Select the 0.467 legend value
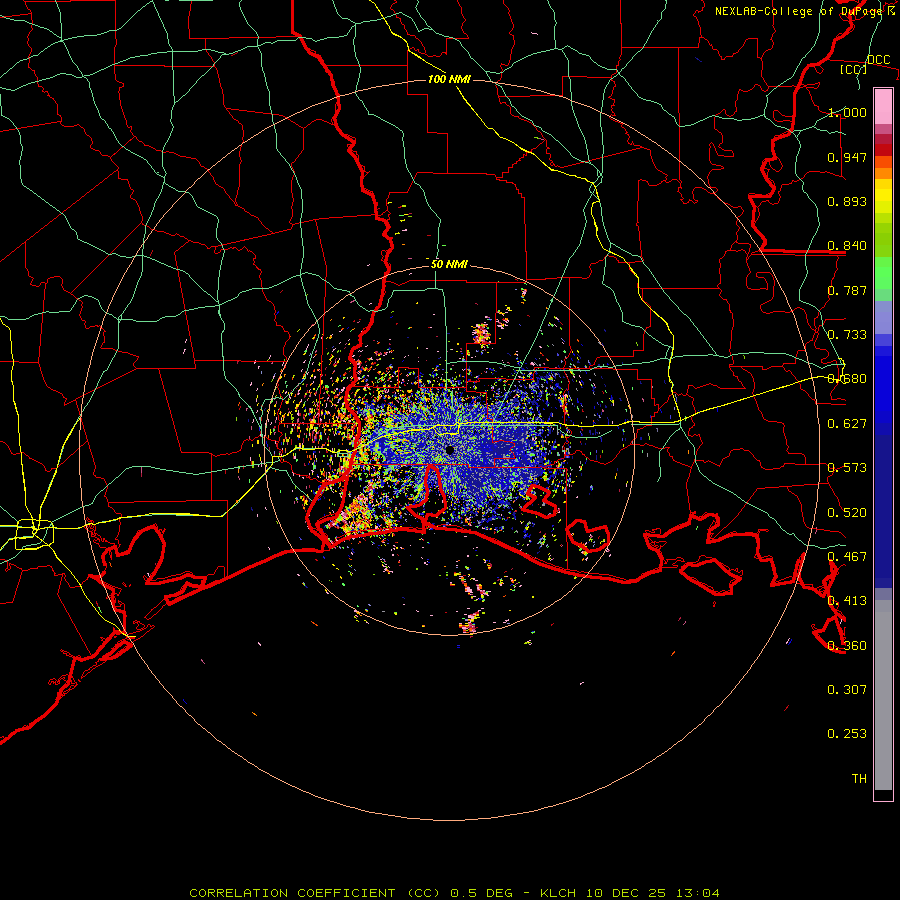The width and height of the screenshot is (900, 900). tap(847, 557)
